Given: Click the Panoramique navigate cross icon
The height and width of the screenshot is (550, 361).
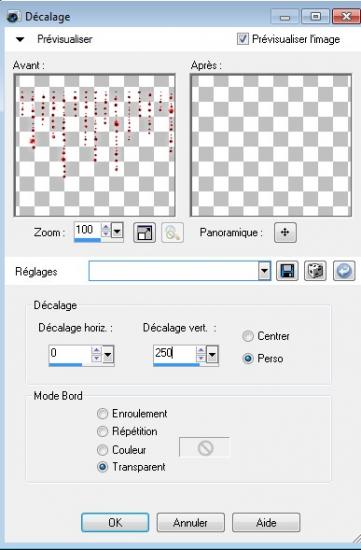Looking at the screenshot, I should click(285, 232).
